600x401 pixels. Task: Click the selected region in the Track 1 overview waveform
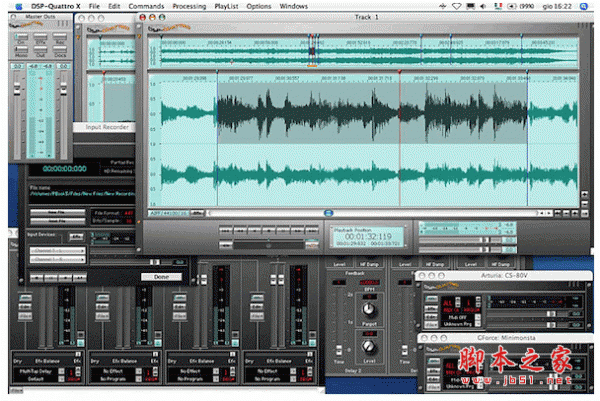[x=312, y=52]
